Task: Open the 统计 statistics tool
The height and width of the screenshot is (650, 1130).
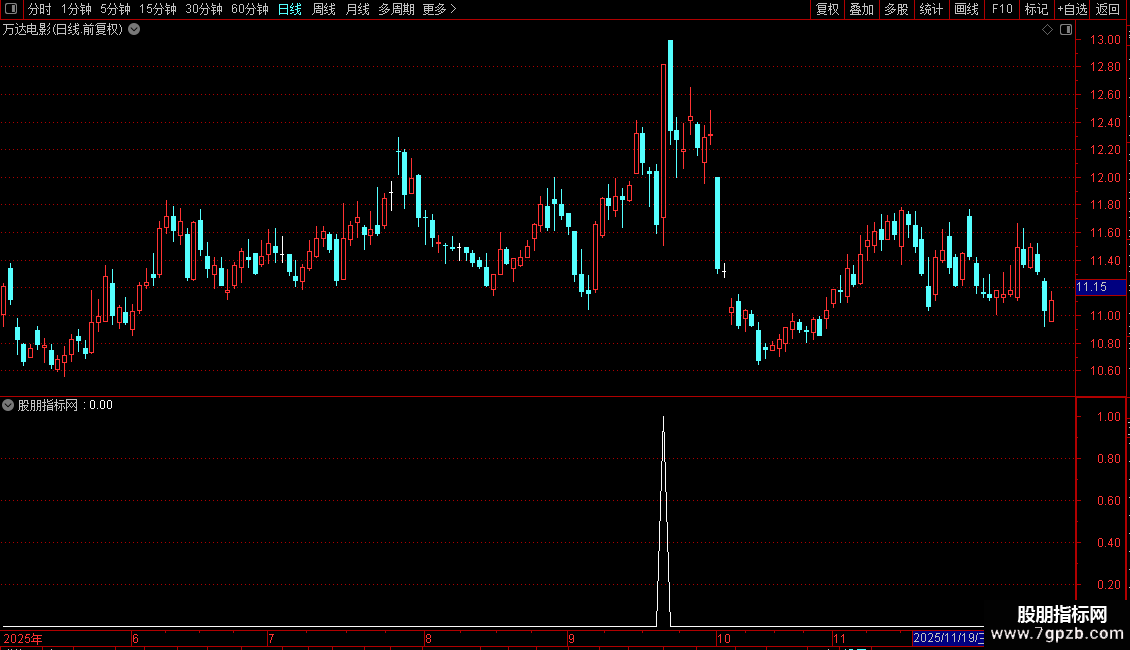Action: [931, 9]
